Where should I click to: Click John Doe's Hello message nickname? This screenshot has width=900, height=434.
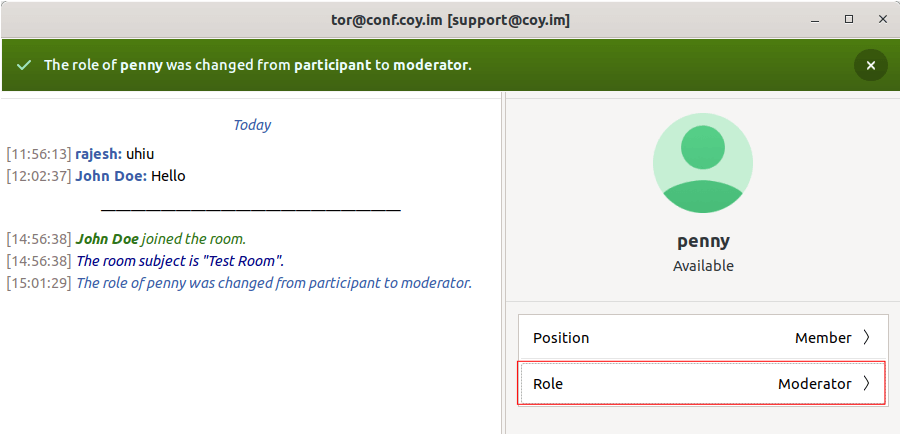click(x=111, y=176)
